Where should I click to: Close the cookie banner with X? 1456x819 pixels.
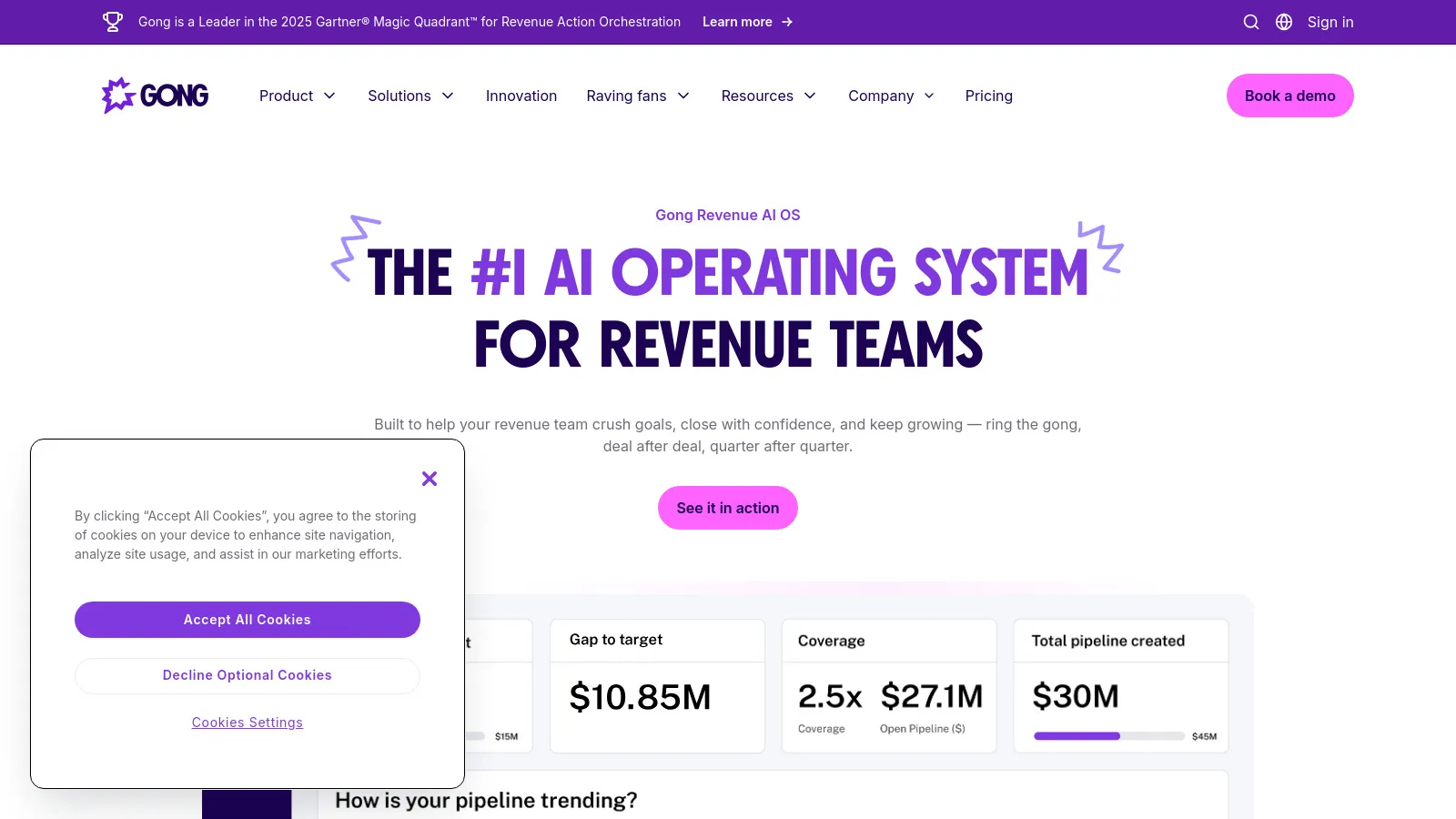pyautogui.click(x=430, y=479)
